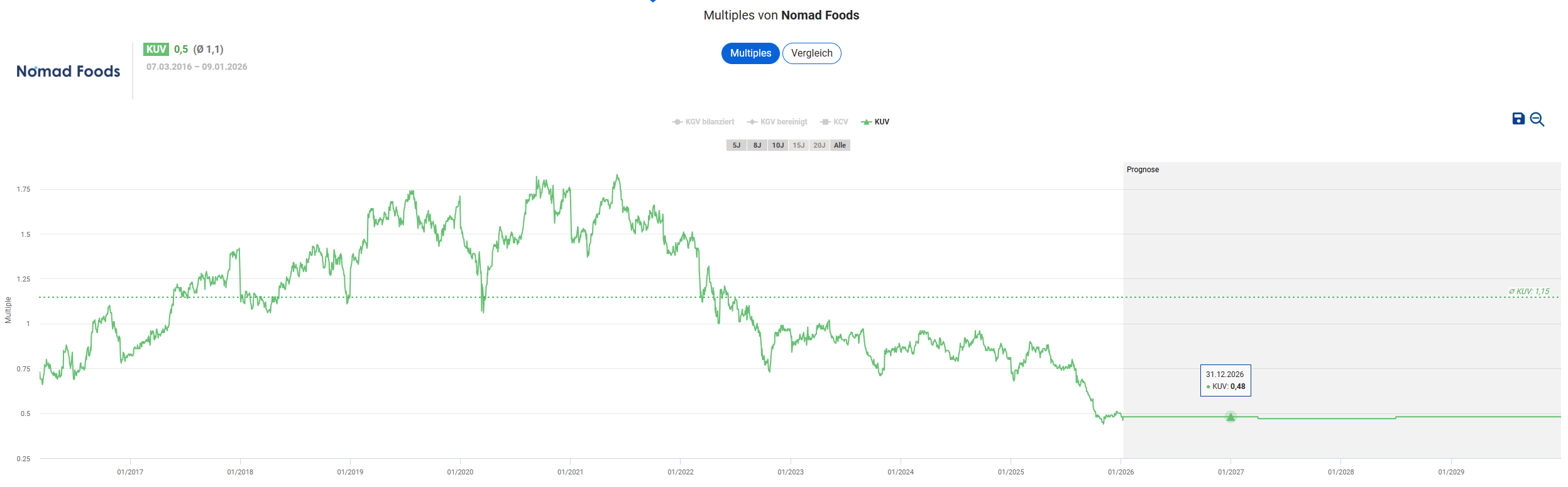Click the Nomad Foods logo
Image resolution: width=1568 pixels, height=487 pixels.
68,71
